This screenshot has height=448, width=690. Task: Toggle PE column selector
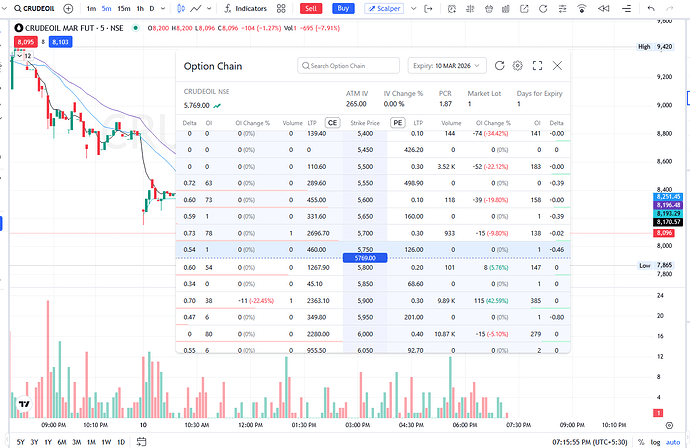pyautogui.click(x=397, y=123)
